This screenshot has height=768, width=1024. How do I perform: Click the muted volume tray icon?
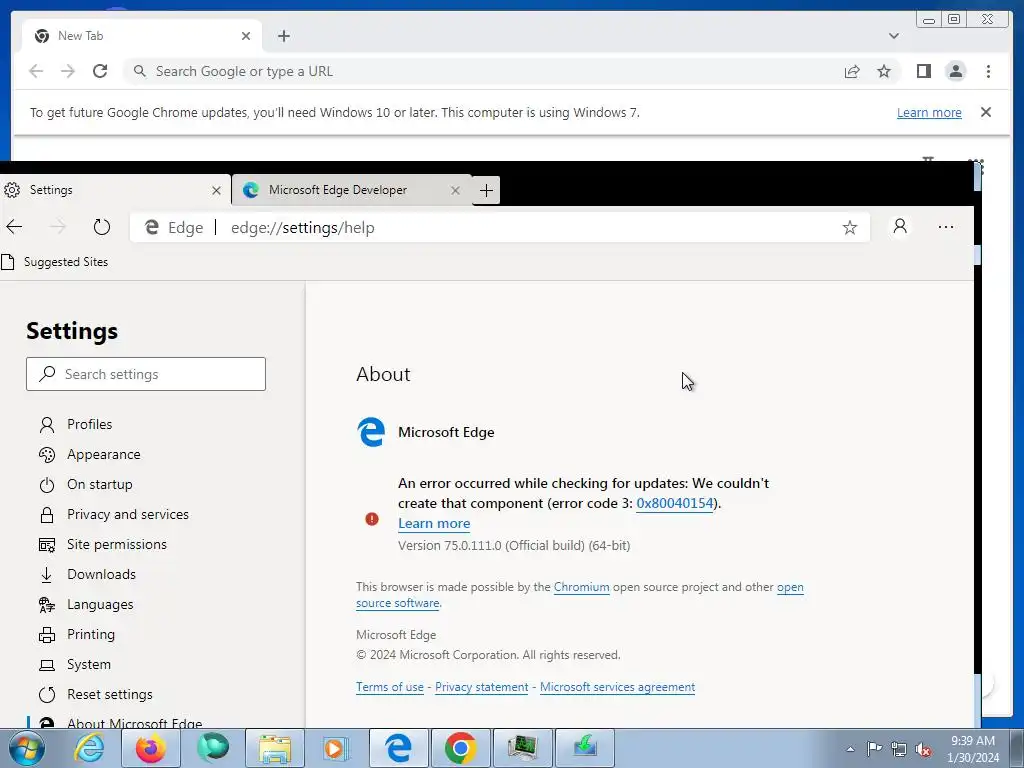click(923, 749)
